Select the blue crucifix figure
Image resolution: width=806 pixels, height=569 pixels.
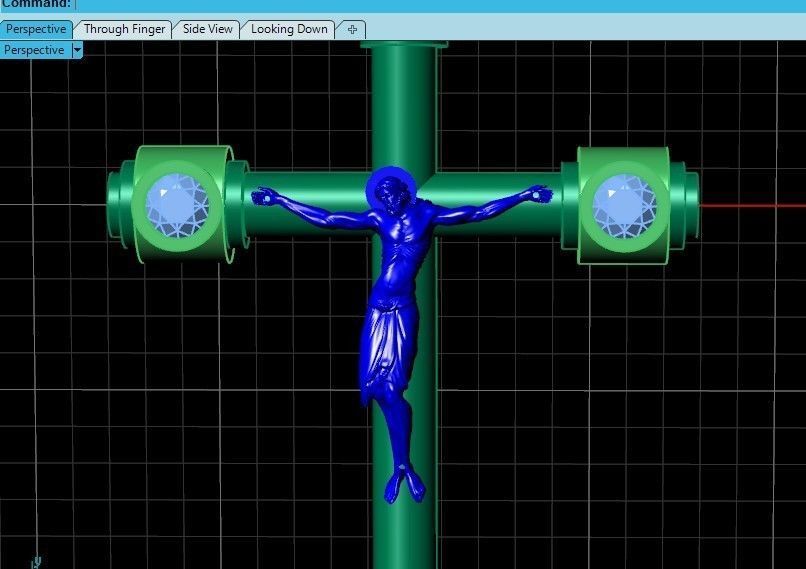(399, 333)
